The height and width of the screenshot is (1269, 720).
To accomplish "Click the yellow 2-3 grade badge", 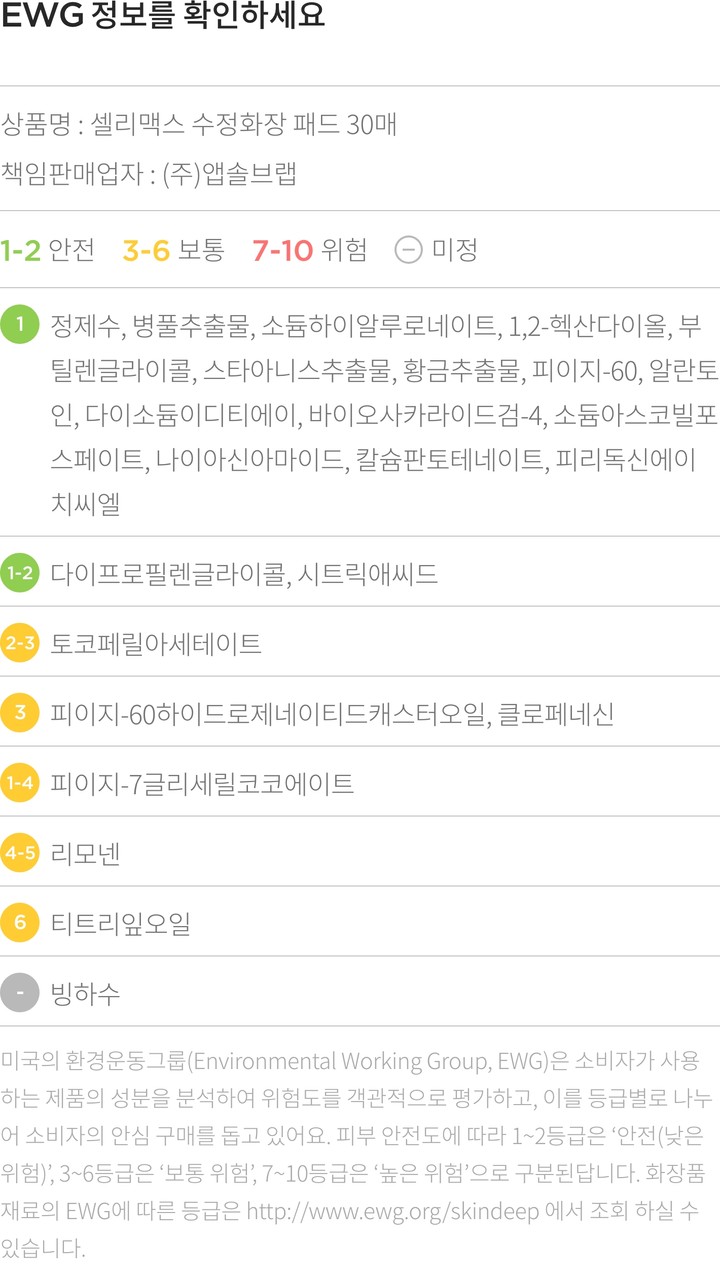I will point(20,644).
